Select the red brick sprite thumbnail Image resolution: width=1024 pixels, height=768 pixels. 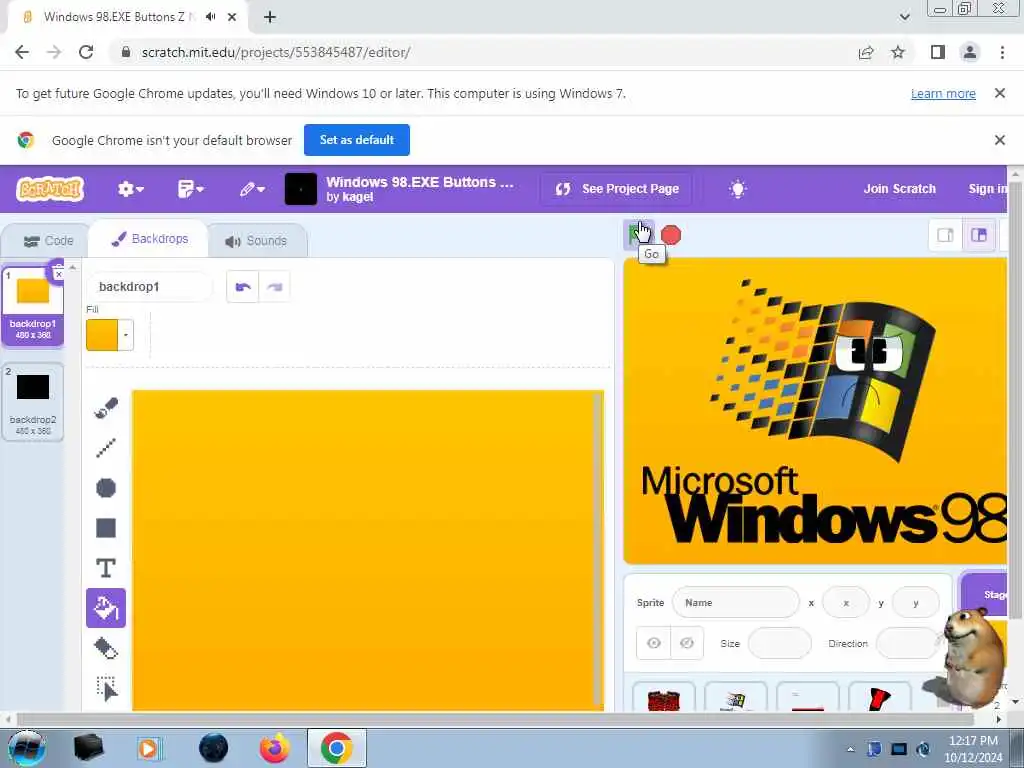point(664,697)
